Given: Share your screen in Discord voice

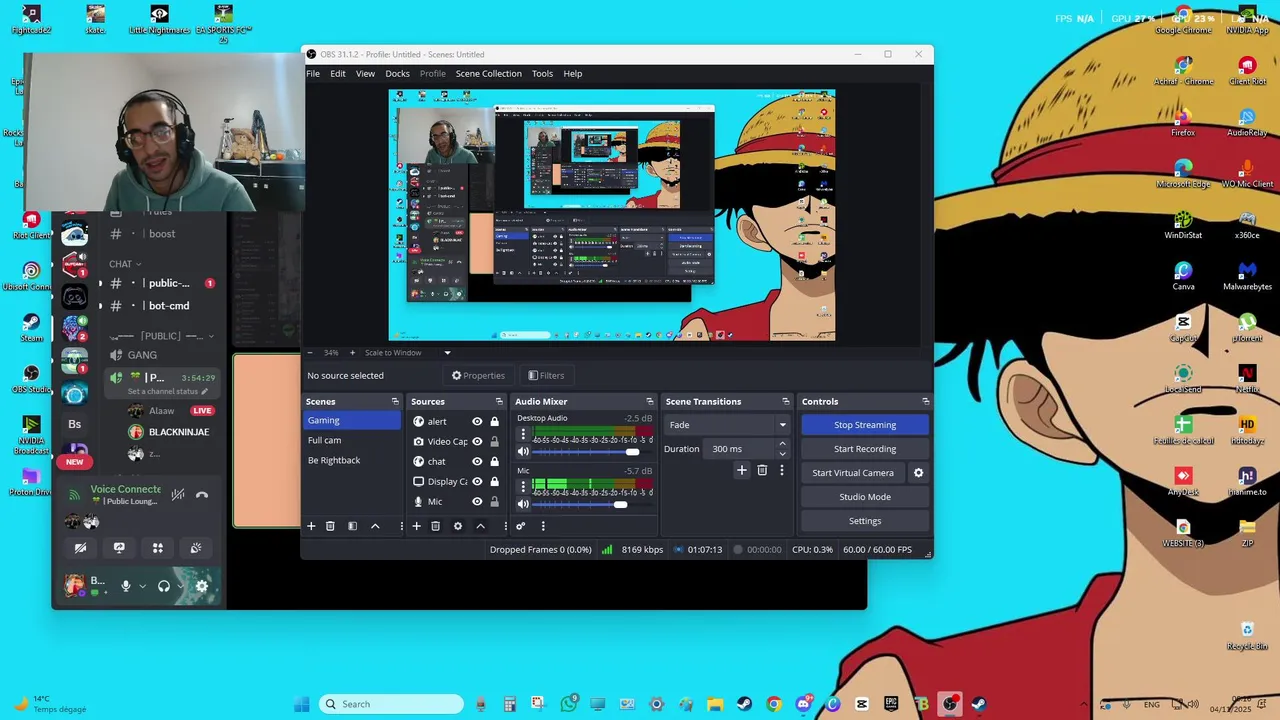Looking at the screenshot, I should coord(119,548).
